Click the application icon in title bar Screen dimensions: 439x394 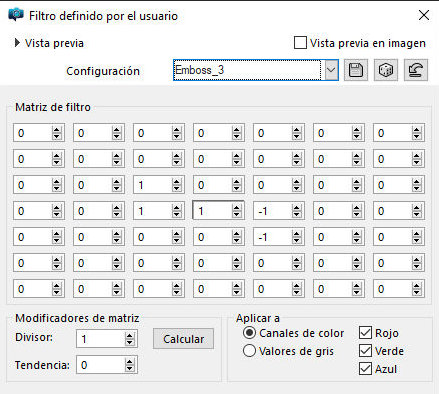pyautogui.click(x=16, y=15)
